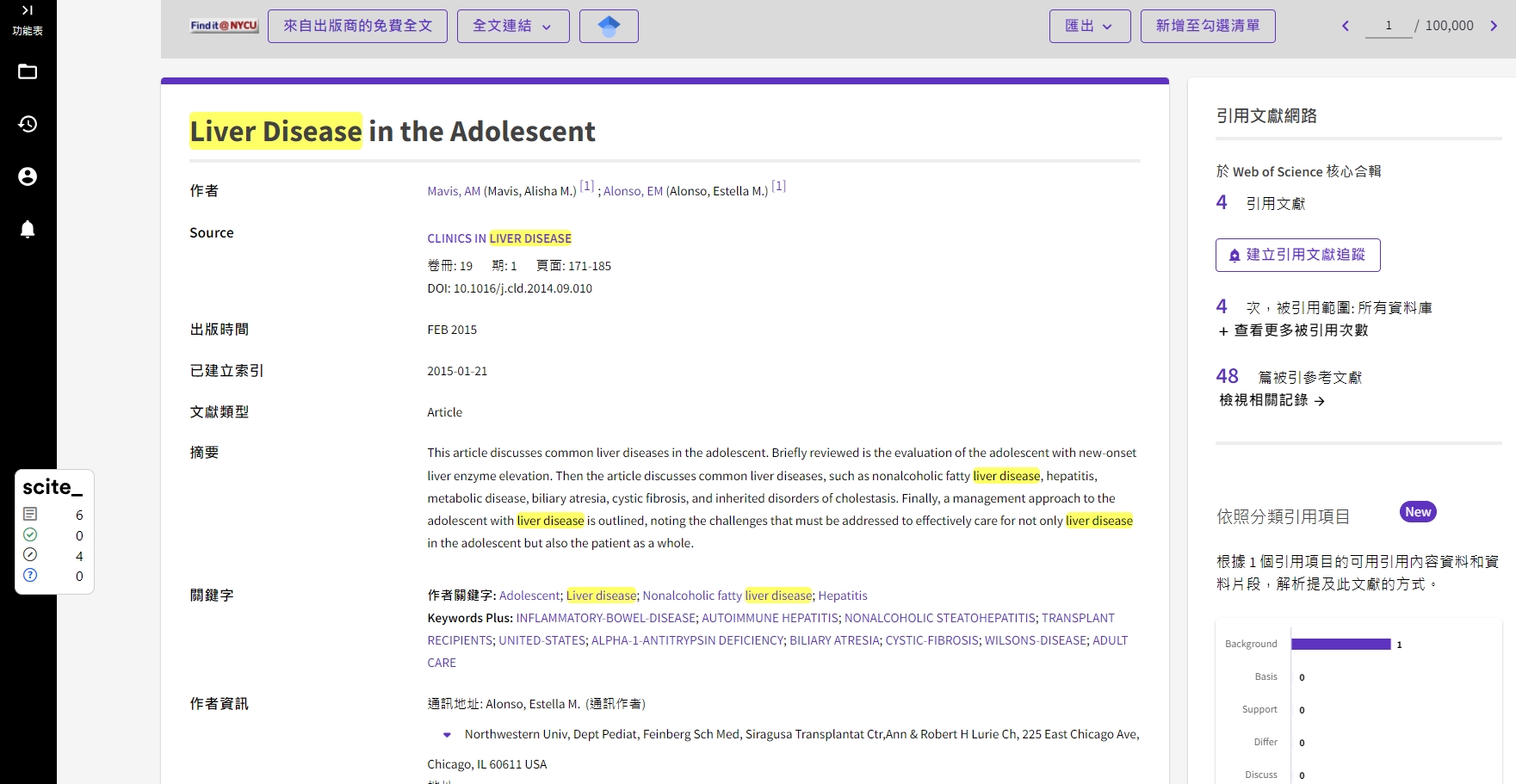This screenshot has width=1516, height=784.
Task: Open notifications bell icon
Action: click(x=28, y=229)
